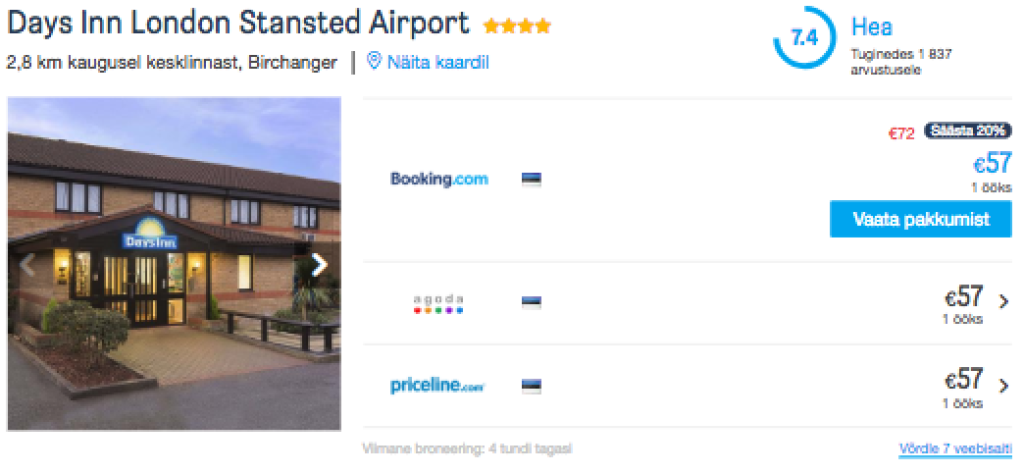1024x473 pixels.
Task: Click the Booking.com logo
Action: click(x=439, y=180)
